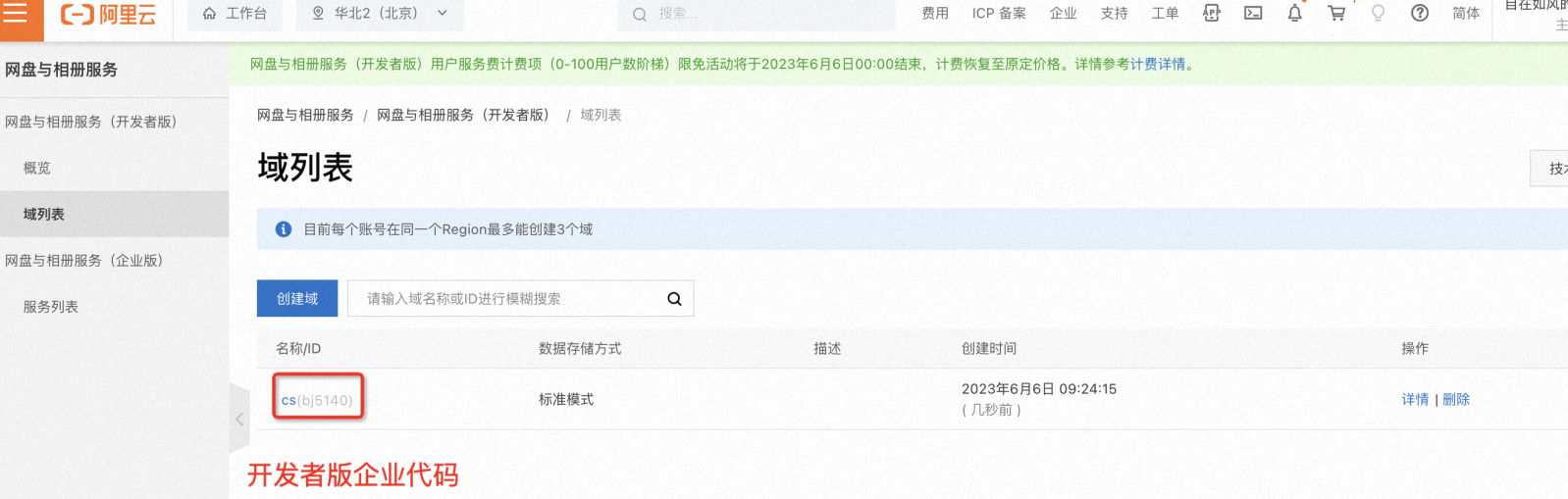Open the 企业 menu

1063,14
